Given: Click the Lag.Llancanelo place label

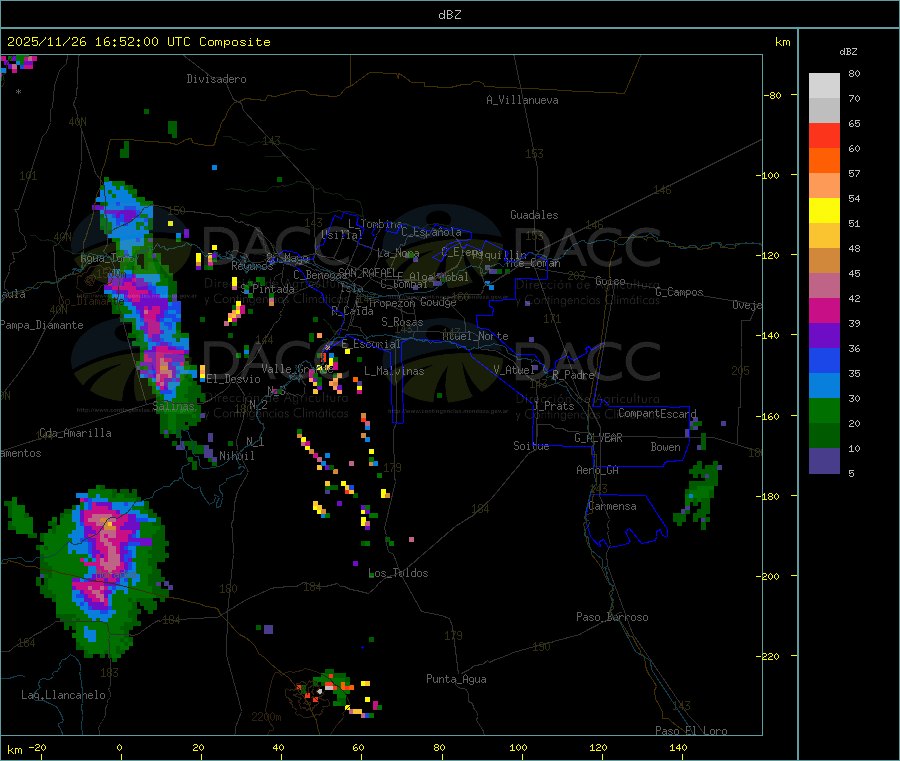Looking at the screenshot, I should click(x=64, y=695).
